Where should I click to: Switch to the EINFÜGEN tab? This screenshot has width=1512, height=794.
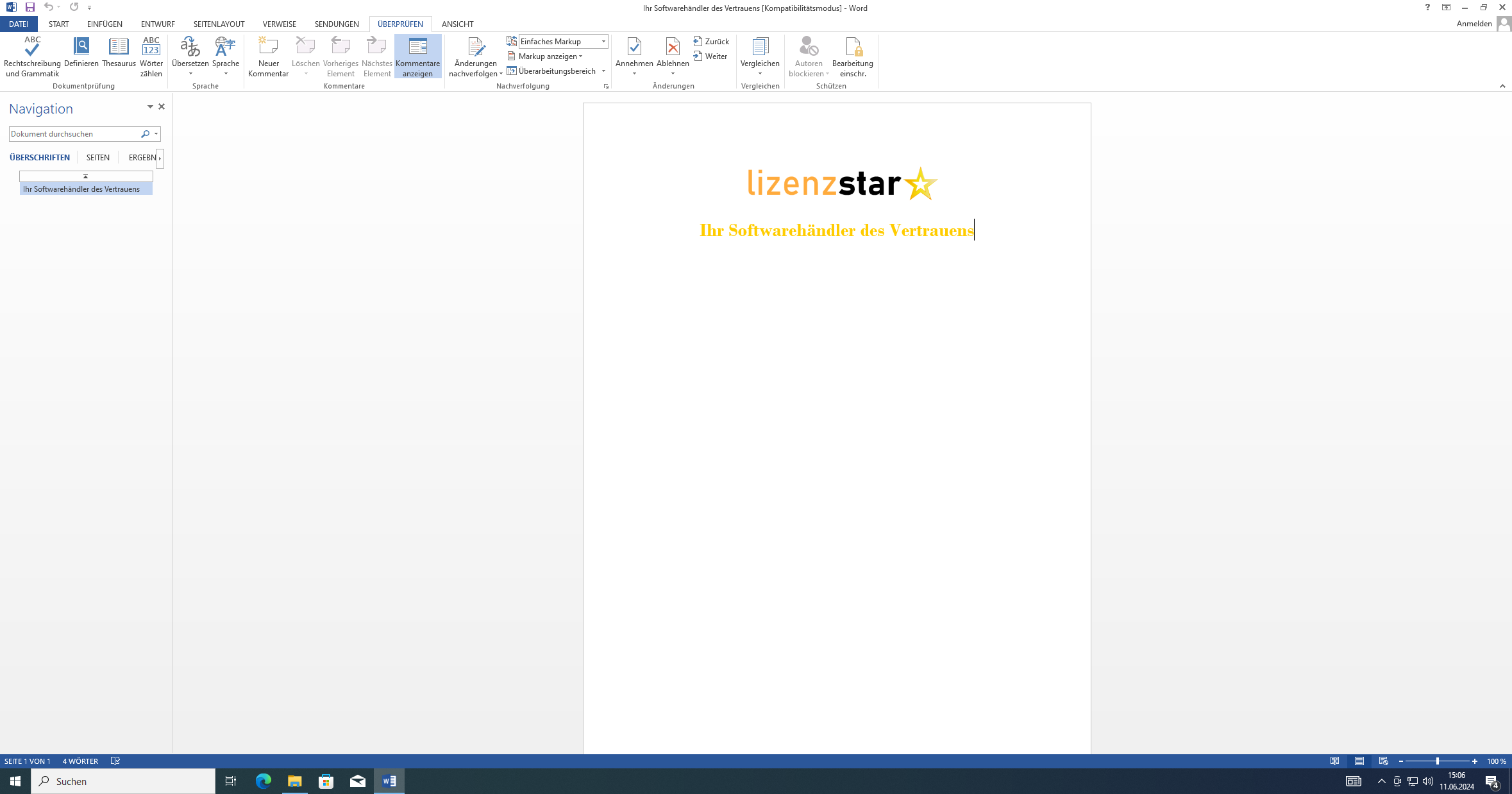coord(105,24)
